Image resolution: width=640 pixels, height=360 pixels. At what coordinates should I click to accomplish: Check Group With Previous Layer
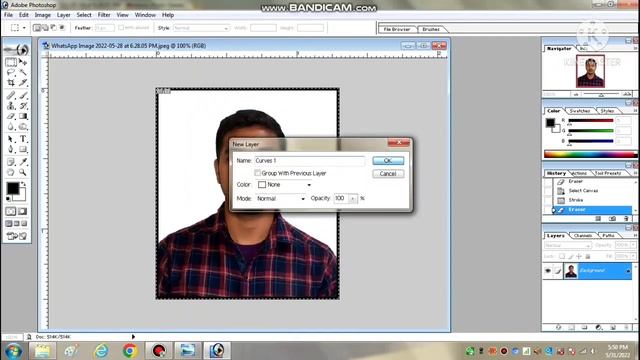(258, 173)
